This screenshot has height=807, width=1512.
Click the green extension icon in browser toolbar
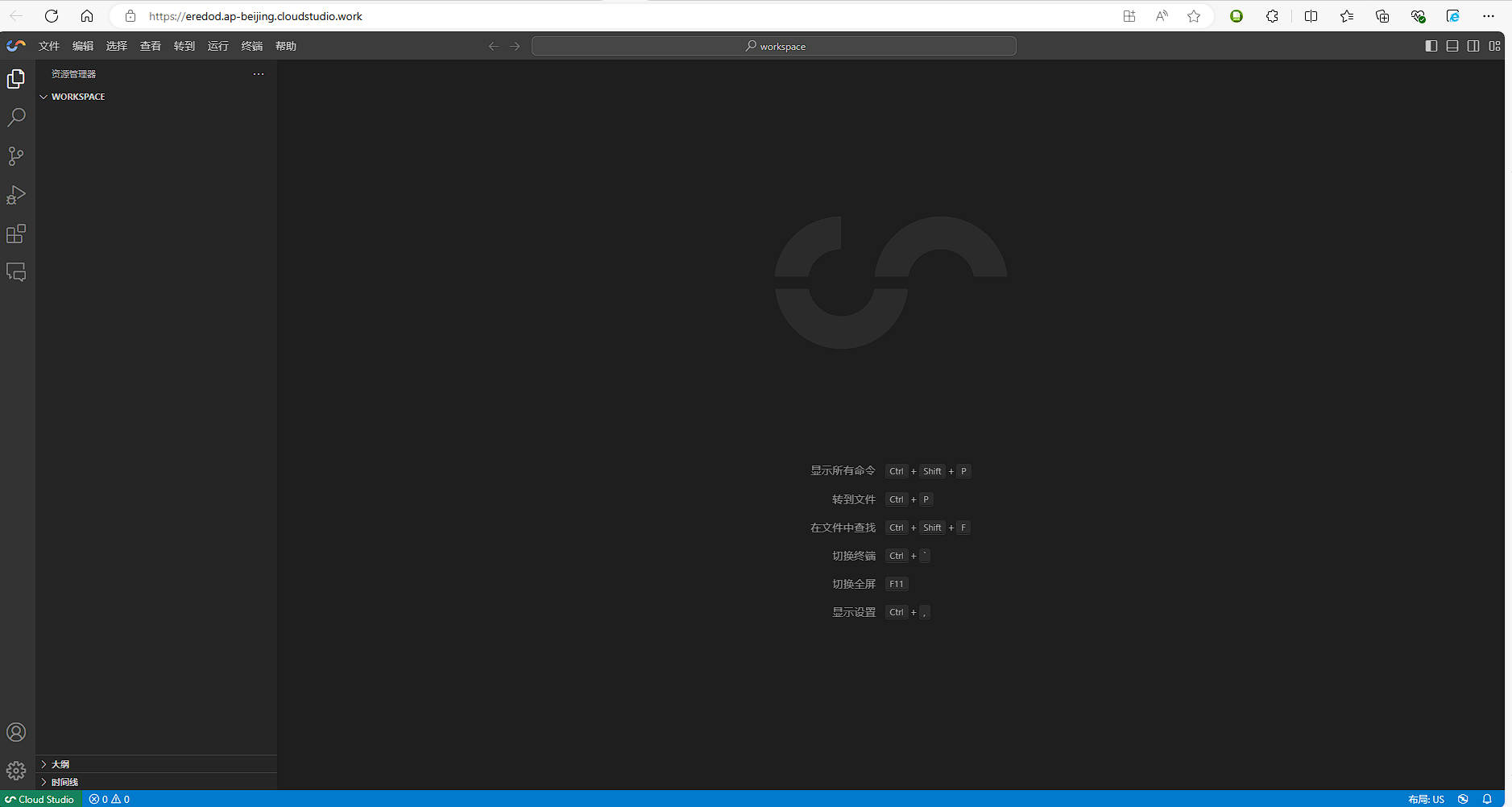click(x=1237, y=16)
